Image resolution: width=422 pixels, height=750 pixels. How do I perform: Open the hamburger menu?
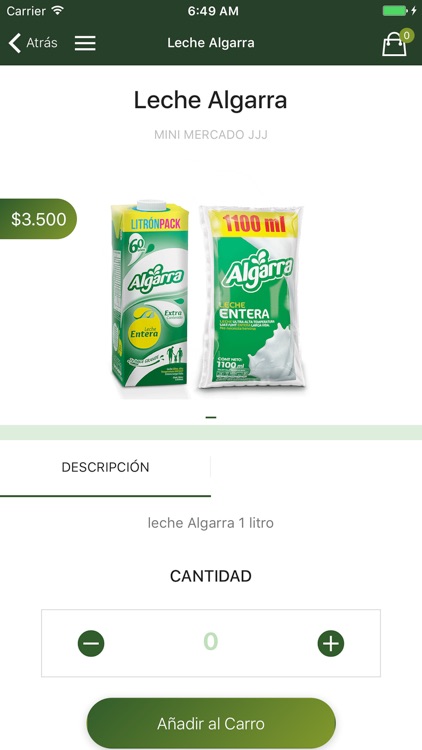click(85, 43)
